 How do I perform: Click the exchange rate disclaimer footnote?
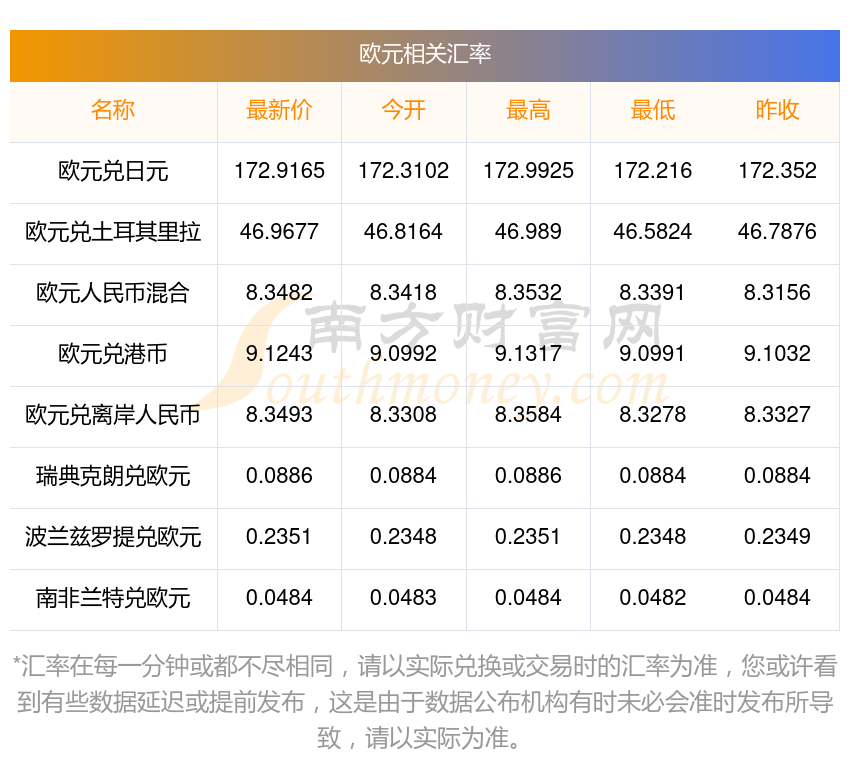coord(424,702)
